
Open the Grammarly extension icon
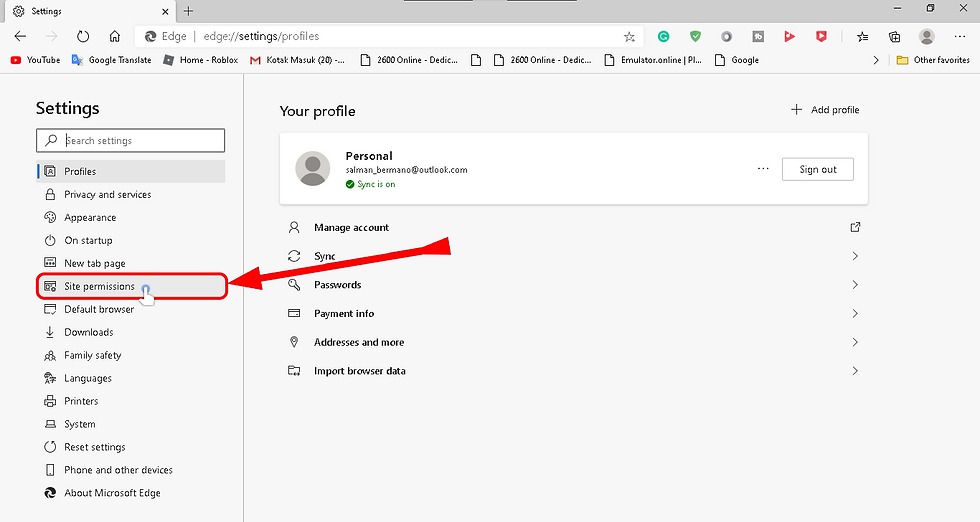[x=664, y=37]
